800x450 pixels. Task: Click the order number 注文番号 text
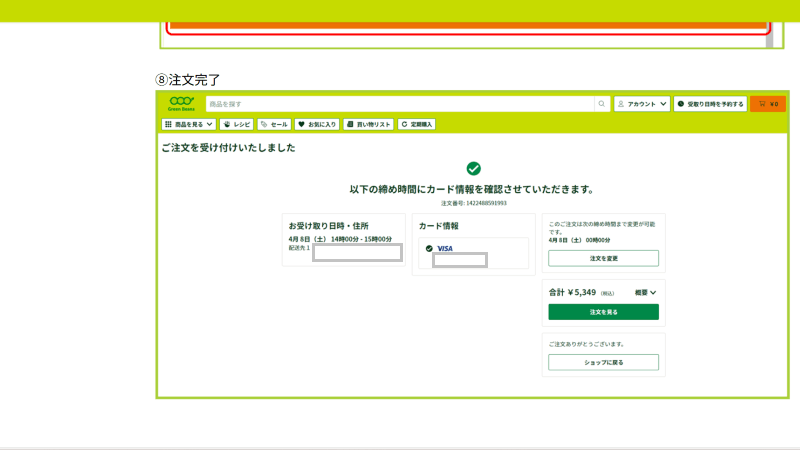[473, 203]
